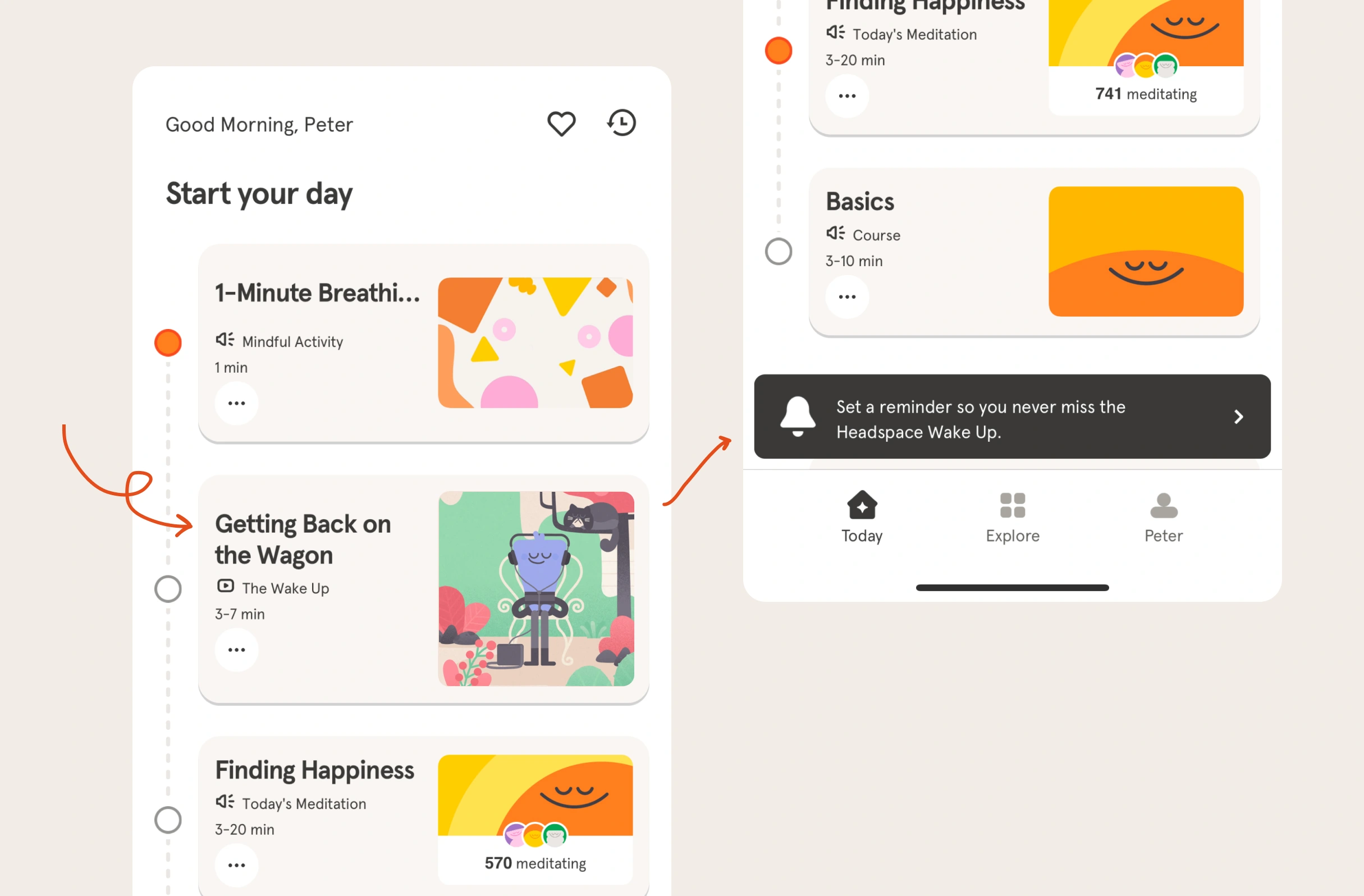Open options on Finding Happiness card showing 570 meditating
The image size is (1364, 896).
[237, 865]
